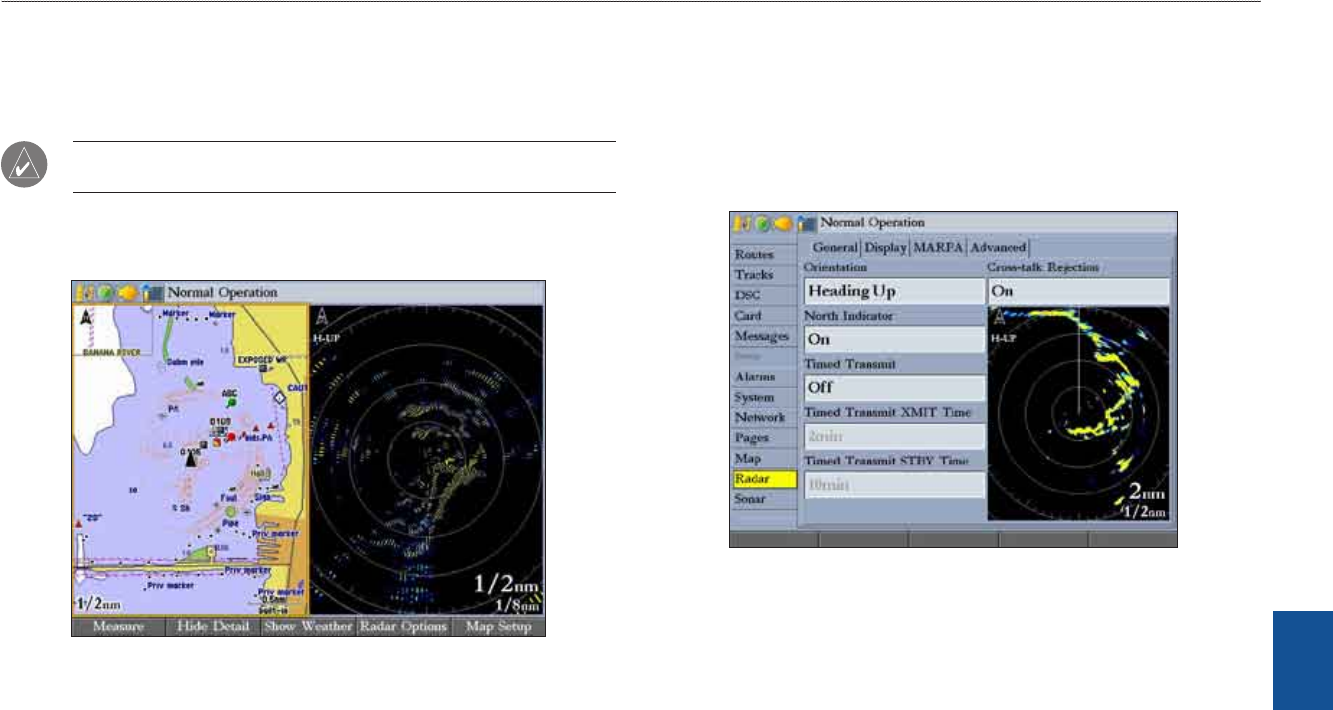Click north indicator arrow on setup radar preview

point(996,319)
